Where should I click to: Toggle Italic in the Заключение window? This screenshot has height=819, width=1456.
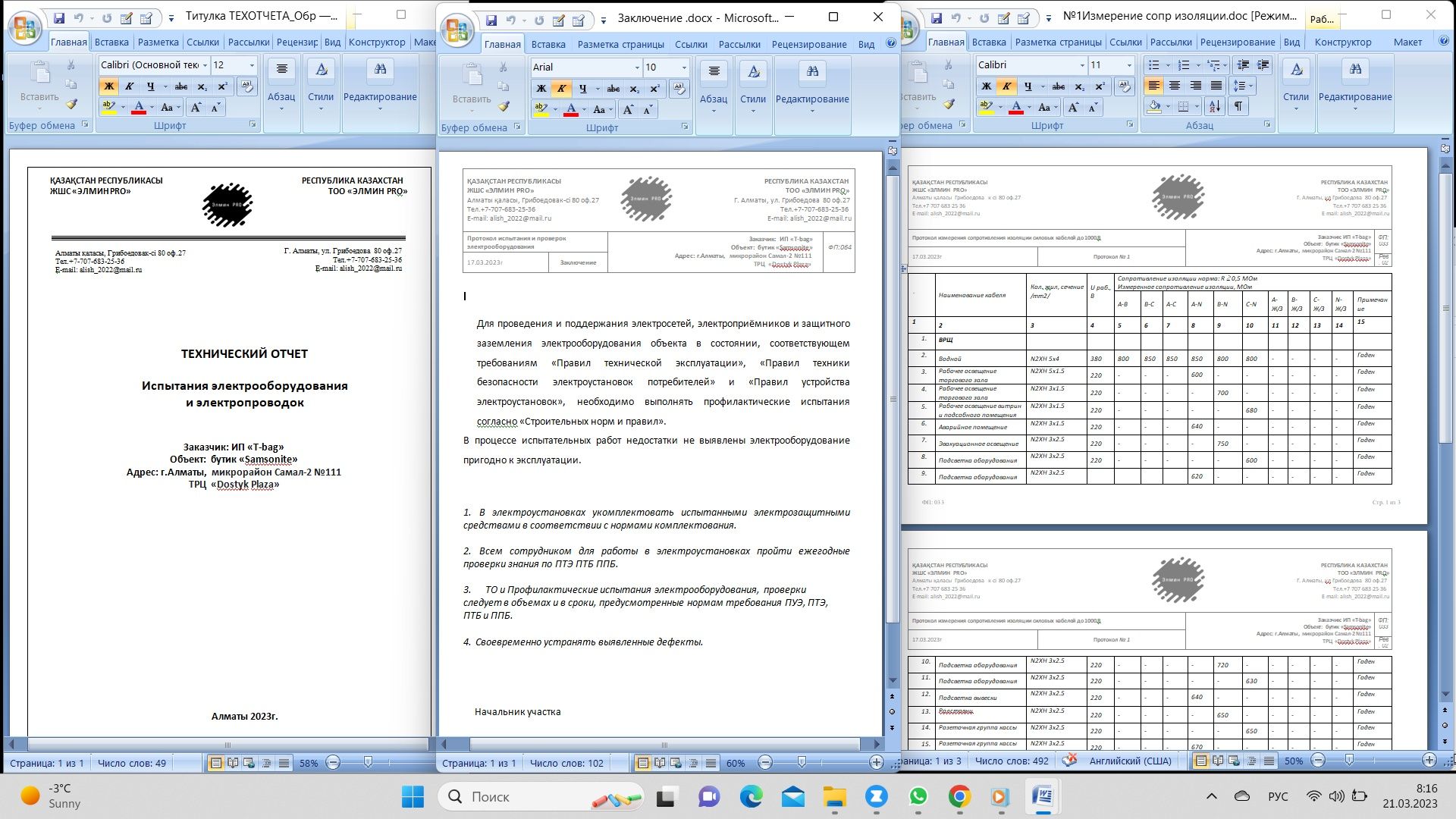point(561,89)
